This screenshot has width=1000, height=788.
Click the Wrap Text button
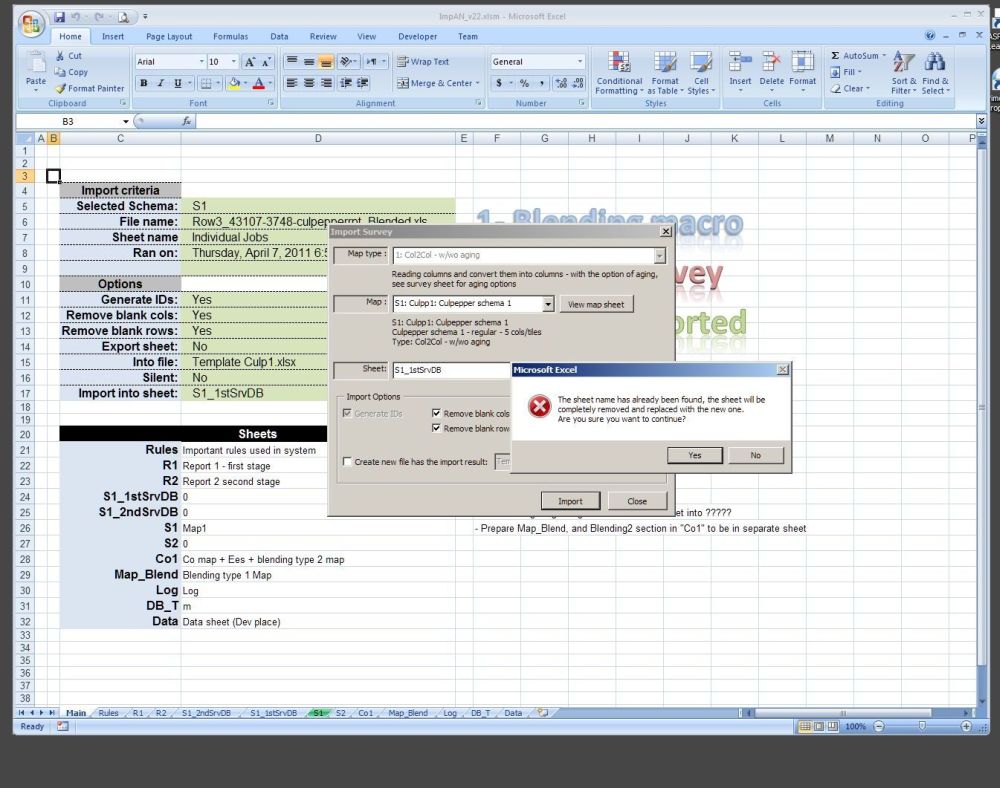pos(423,61)
